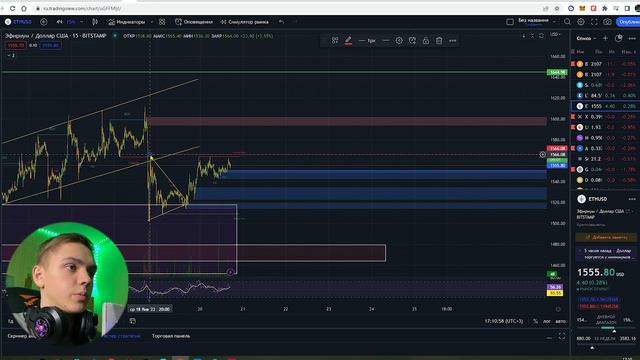Click the go-to-date calendar icon below chart
This screenshot has width=640, height=360.
tap(133, 321)
